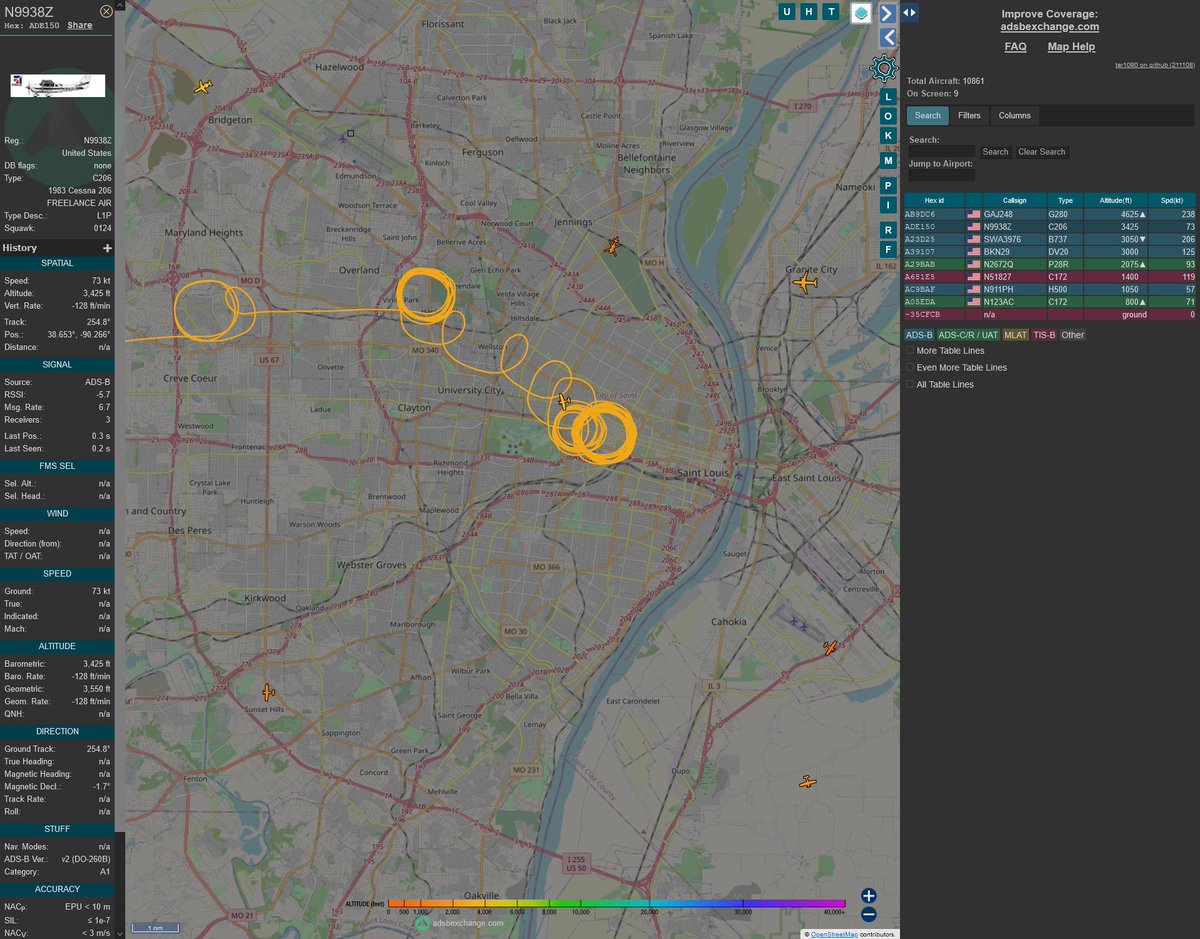Select the aircraft icon near Granite City
1200x939 pixels.
click(x=806, y=283)
